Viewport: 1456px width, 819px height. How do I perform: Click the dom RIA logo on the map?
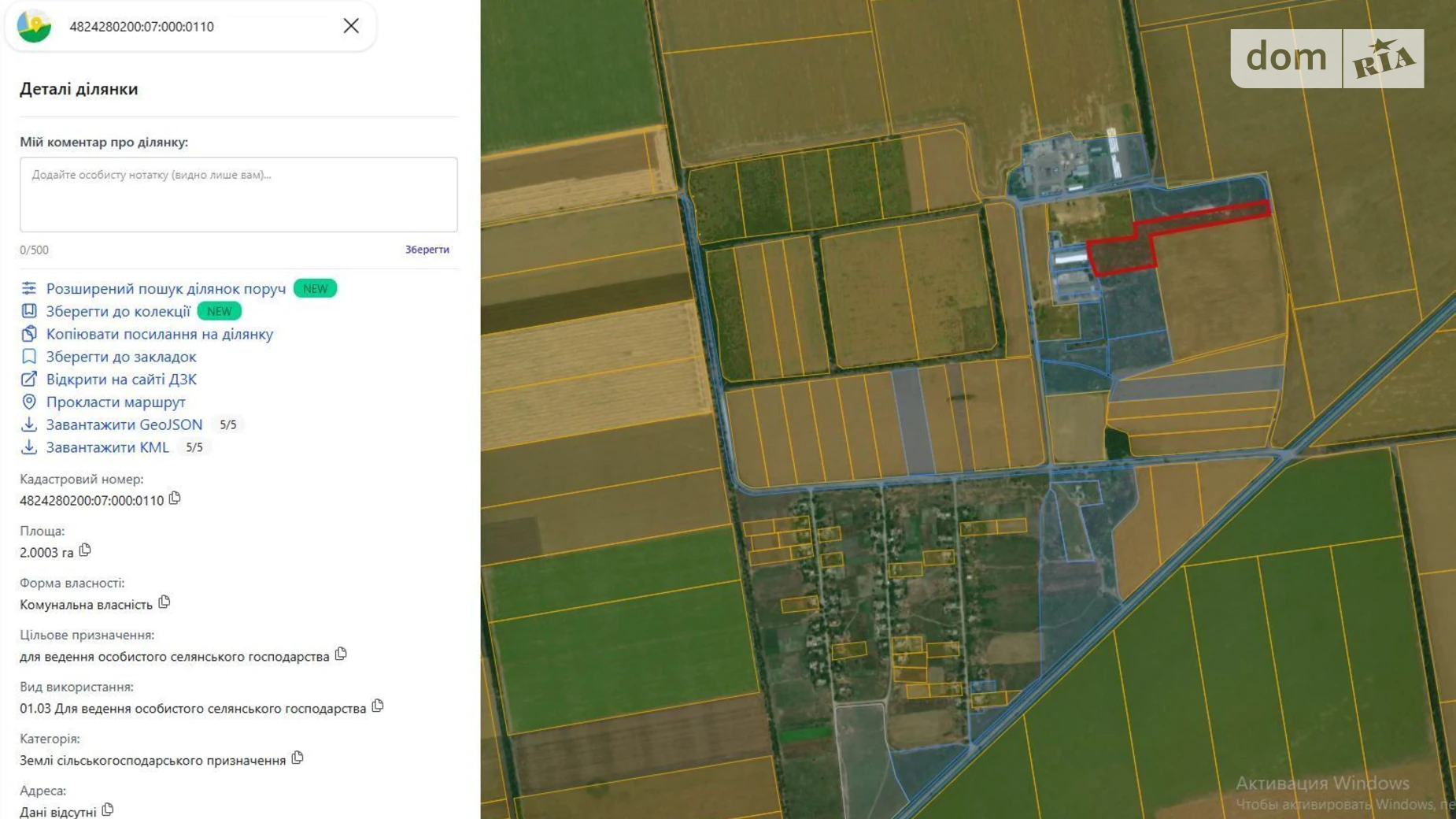(x=1327, y=58)
